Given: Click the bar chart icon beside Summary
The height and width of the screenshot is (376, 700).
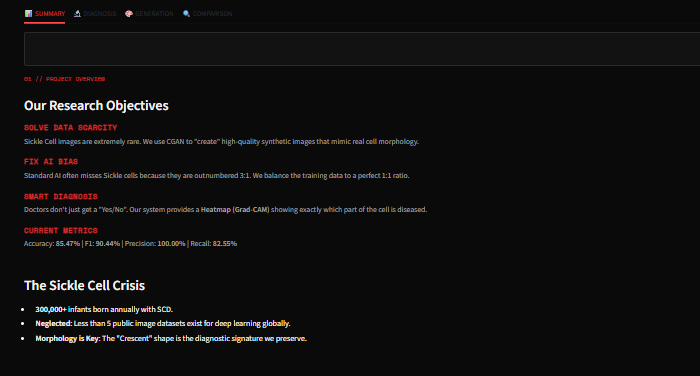Looking at the screenshot, I should (29, 13).
